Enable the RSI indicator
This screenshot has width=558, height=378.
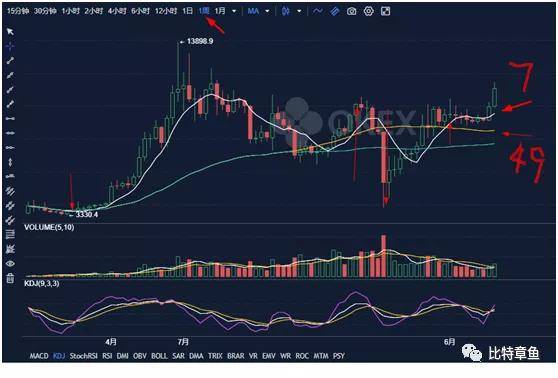click(x=107, y=356)
